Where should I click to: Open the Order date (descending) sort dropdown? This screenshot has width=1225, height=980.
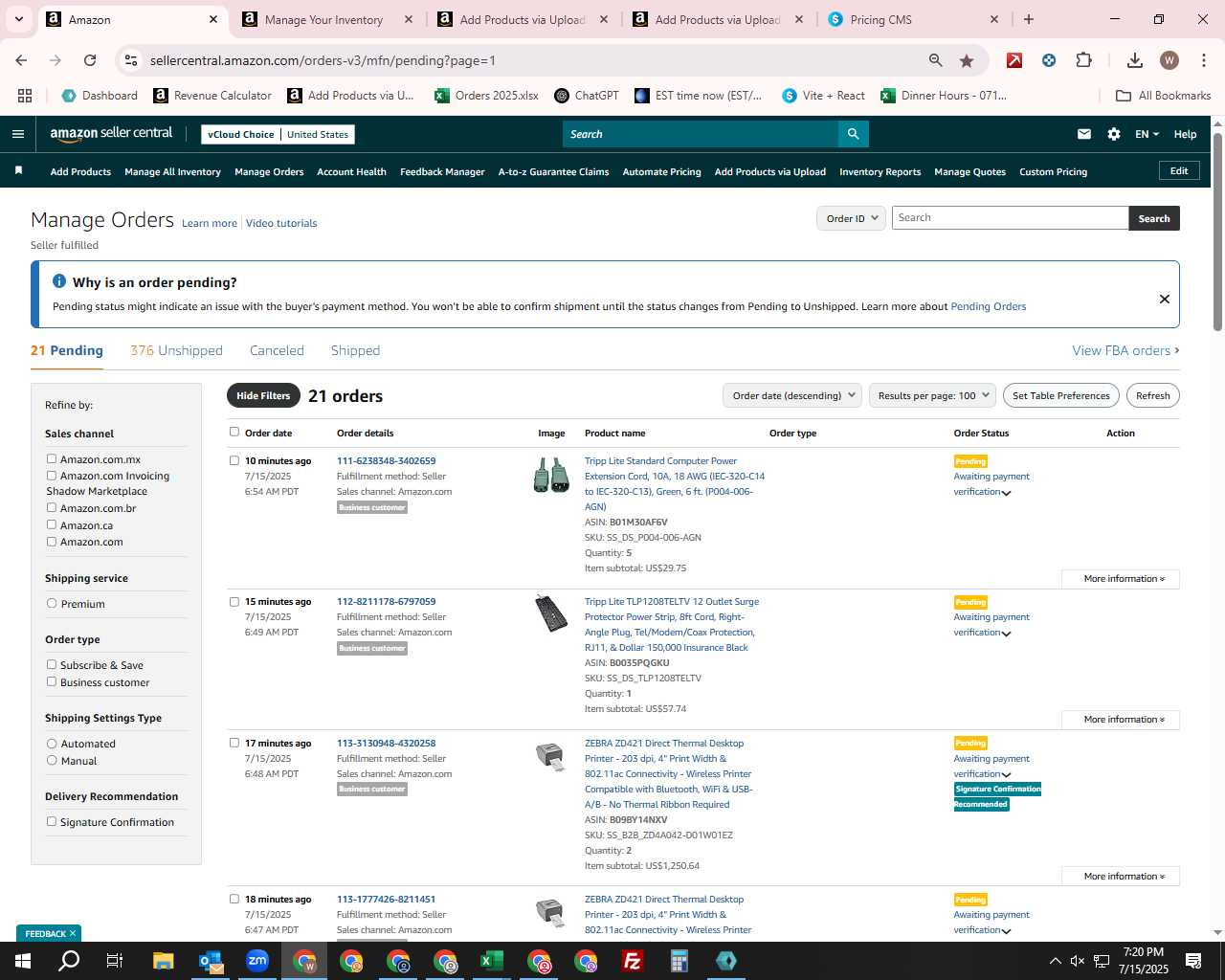pyautogui.click(x=792, y=395)
